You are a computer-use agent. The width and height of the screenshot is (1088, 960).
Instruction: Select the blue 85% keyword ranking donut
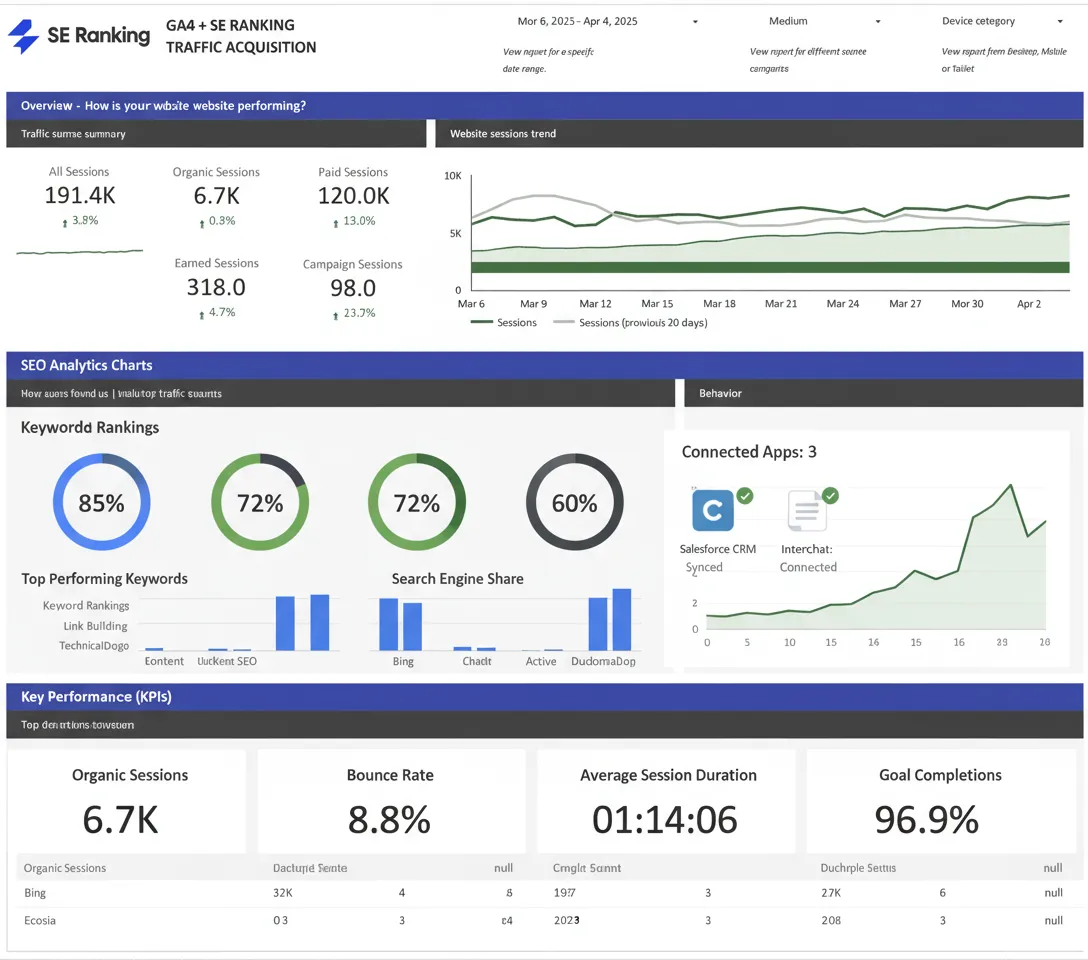point(101,503)
